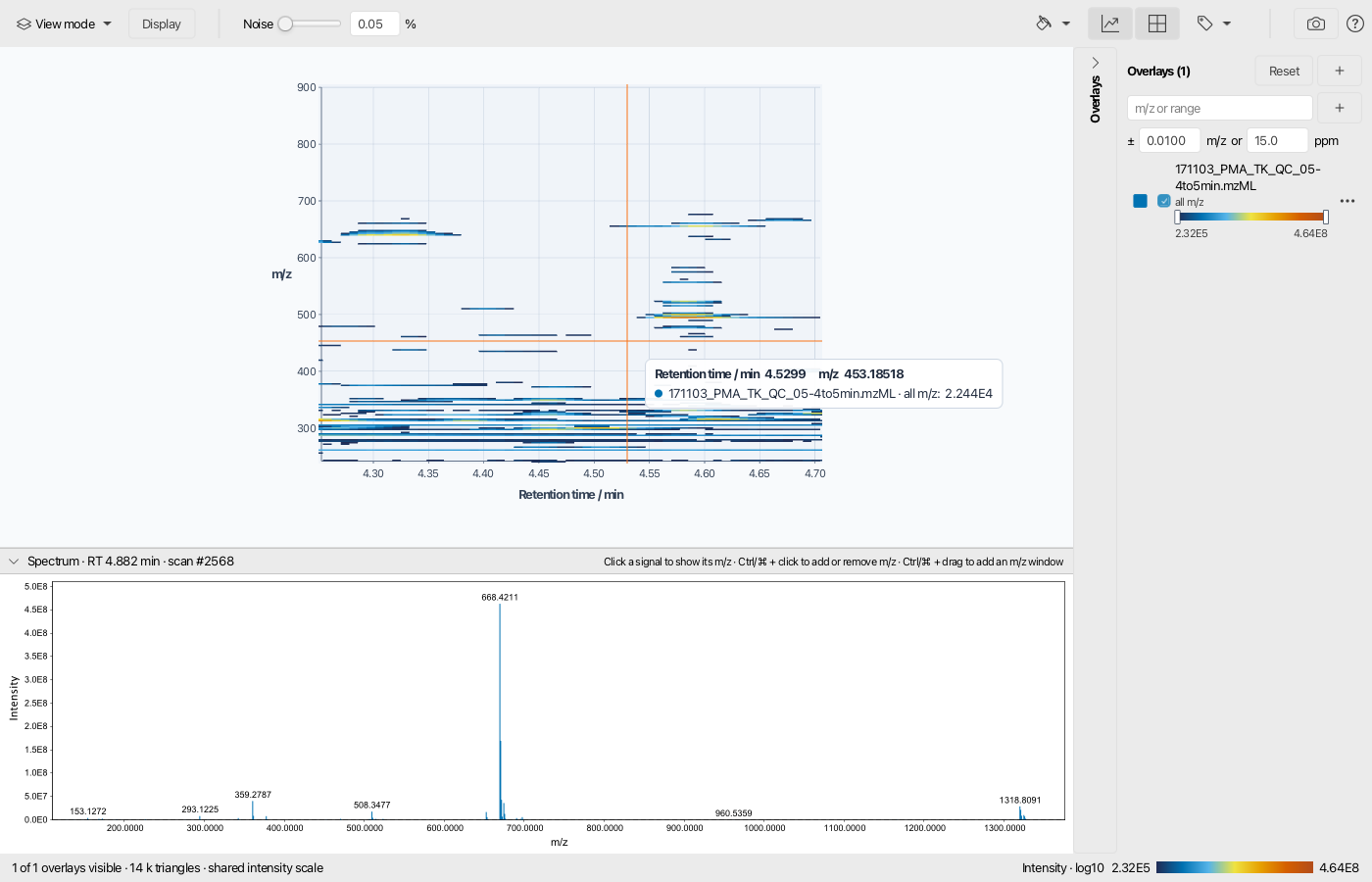The height and width of the screenshot is (882, 1372).
Task: Adjust the Noise slider handle
Action: coord(285,24)
